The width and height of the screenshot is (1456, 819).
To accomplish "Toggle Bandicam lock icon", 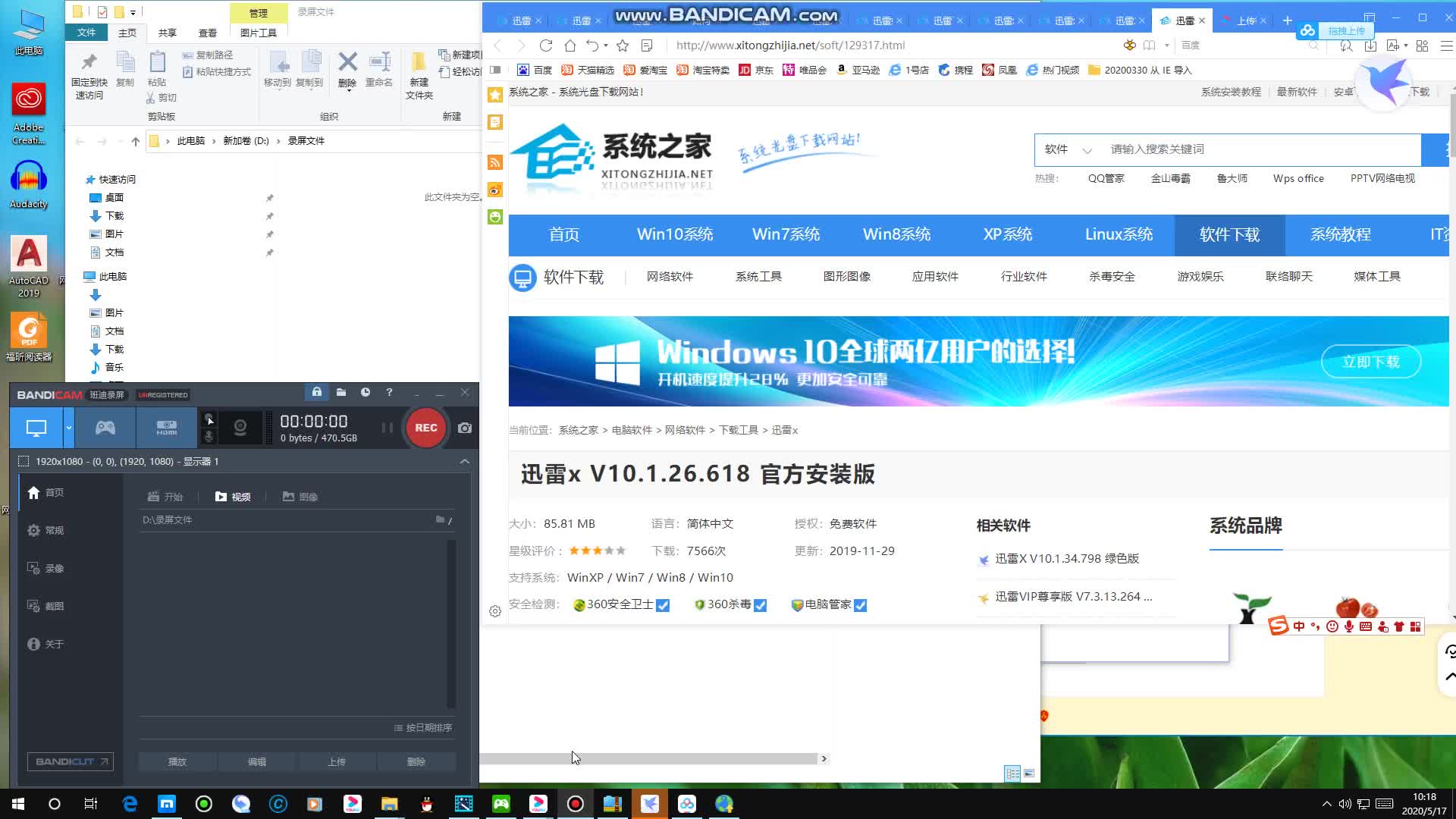I will tap(317, 392).
